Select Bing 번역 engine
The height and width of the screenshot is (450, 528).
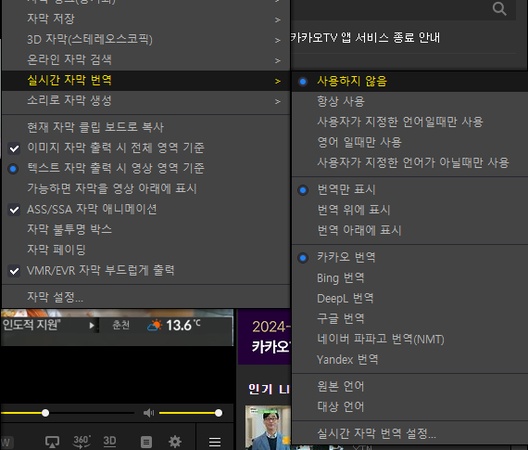[x=410, y=278]
